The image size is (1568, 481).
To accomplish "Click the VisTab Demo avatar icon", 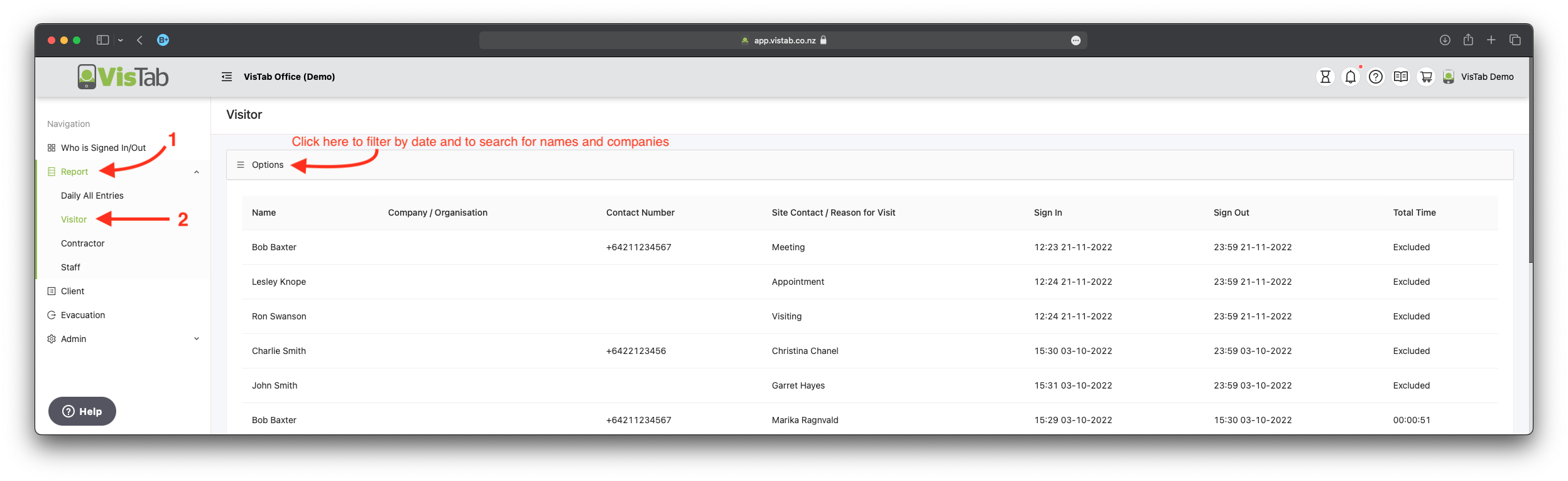I will pyautogui.click(x=1448, y=77).
